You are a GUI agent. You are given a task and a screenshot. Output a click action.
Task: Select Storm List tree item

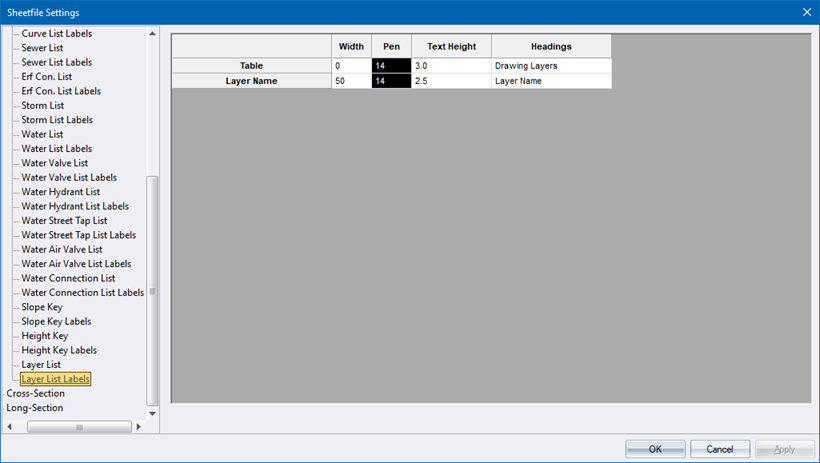tap(43, 105)
